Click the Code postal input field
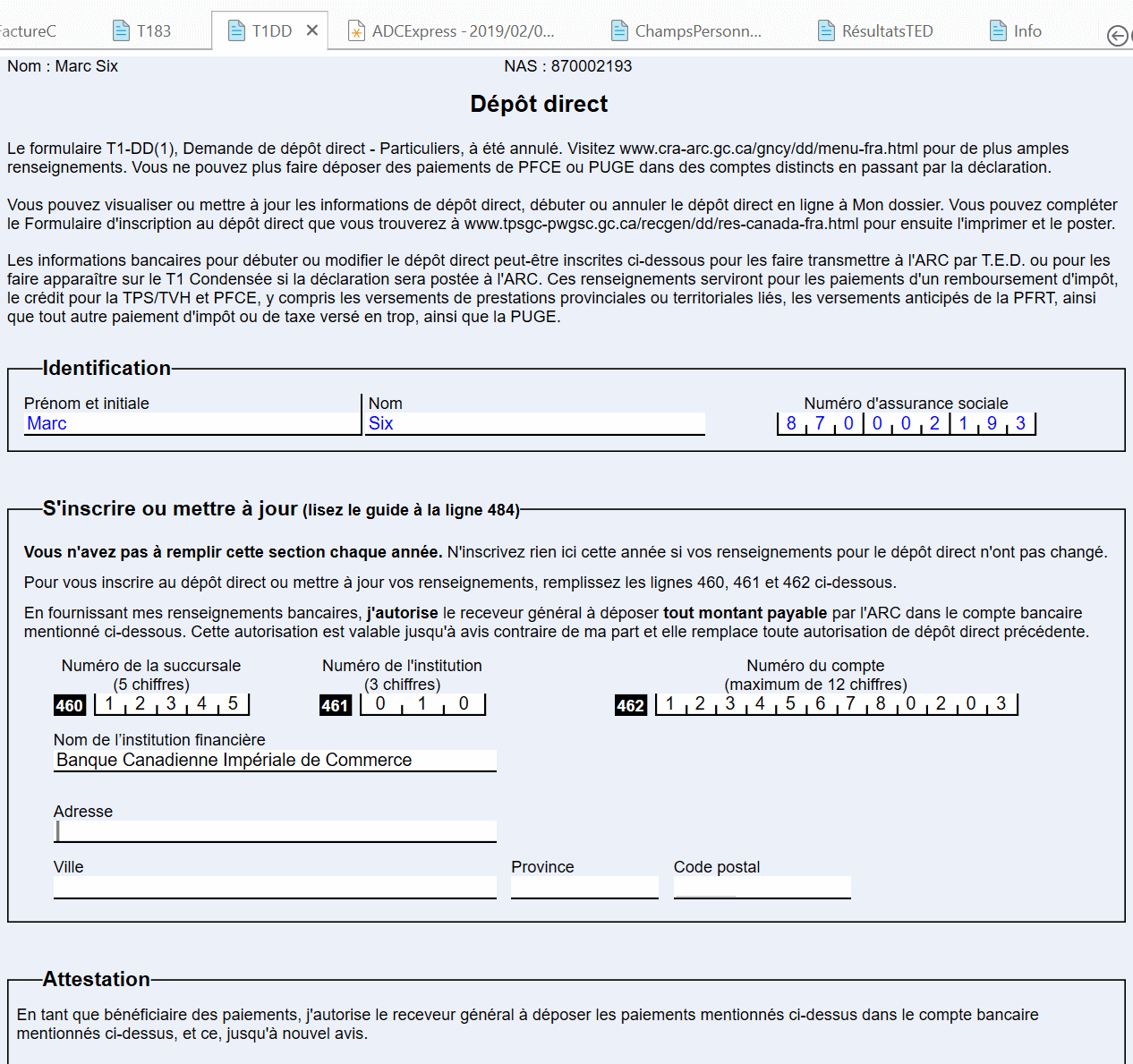1133x1064 pixels. point(762,888)
